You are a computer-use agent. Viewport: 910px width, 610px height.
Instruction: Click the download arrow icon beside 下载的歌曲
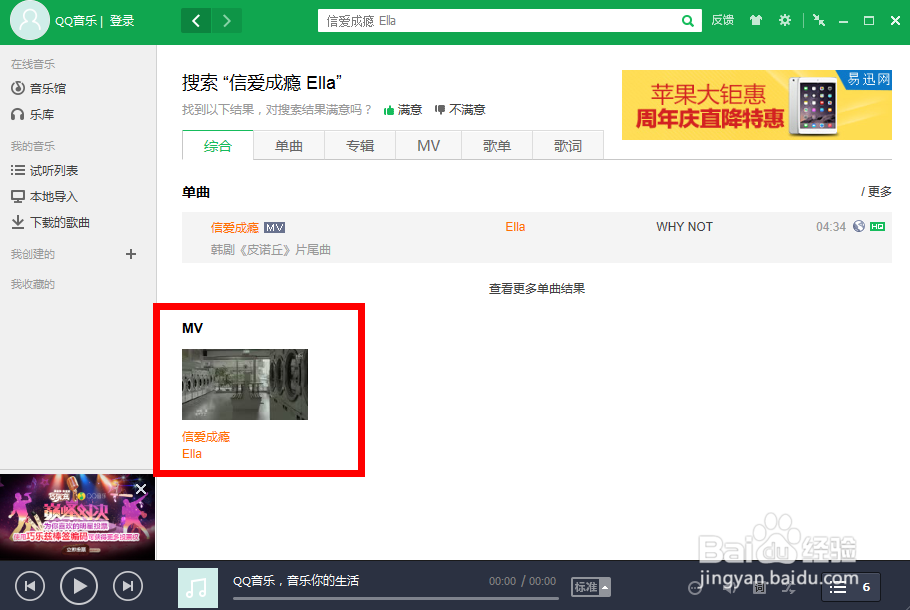(x=18, y=222)
